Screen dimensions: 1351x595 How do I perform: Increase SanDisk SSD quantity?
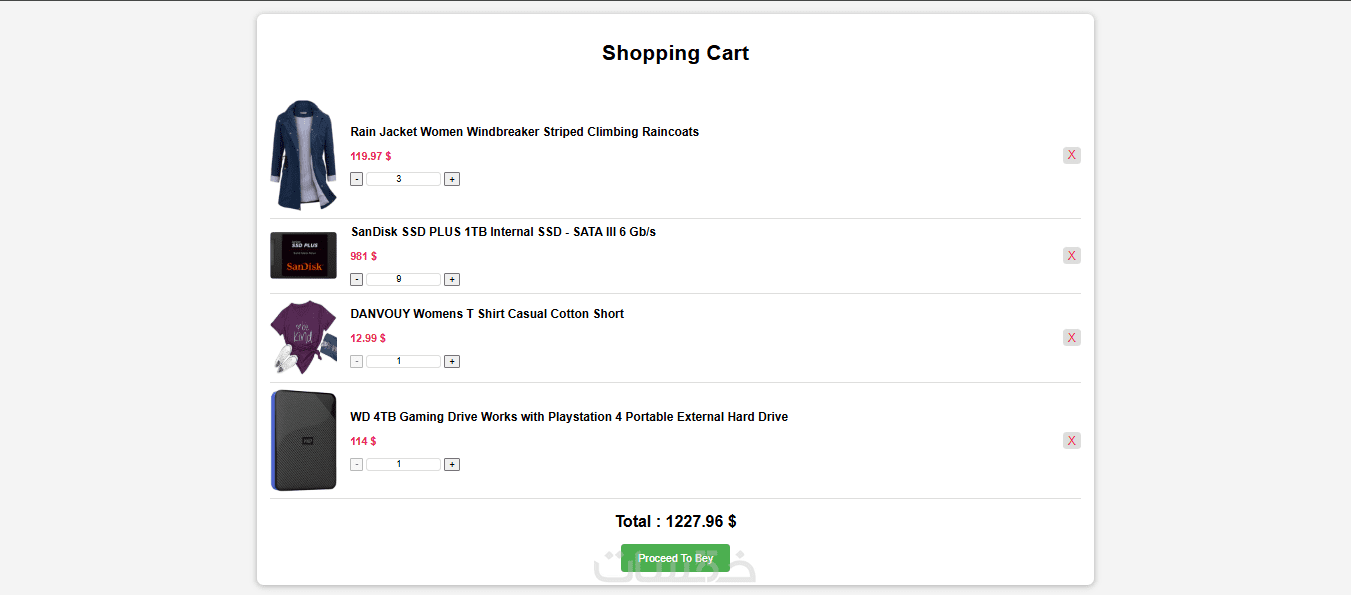(x=452, y=279)
